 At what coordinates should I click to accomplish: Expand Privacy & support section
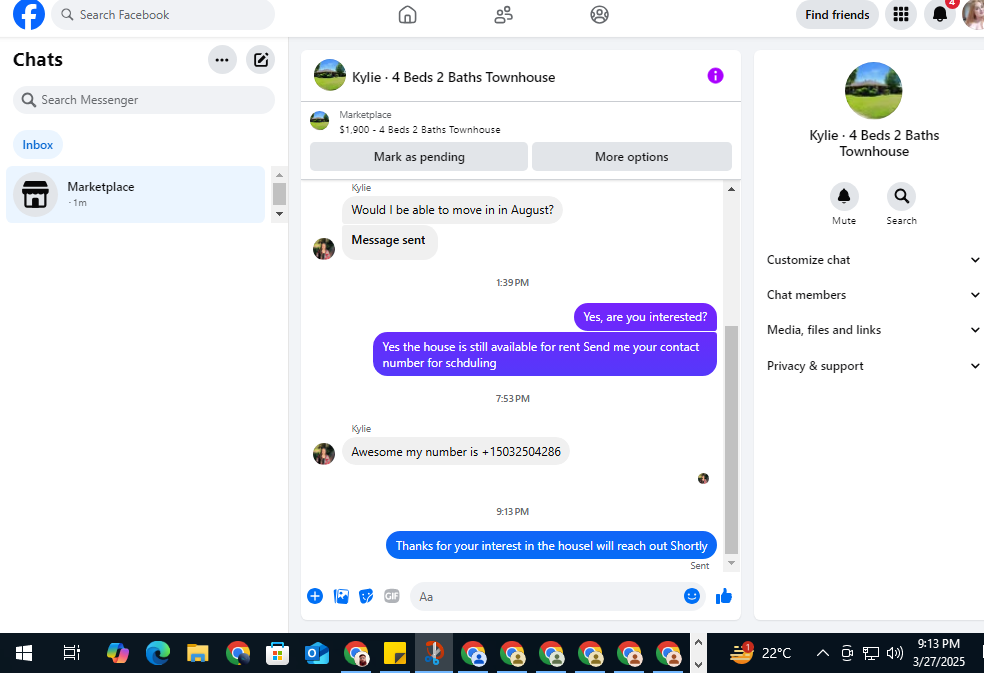pyautogui.click(x=873, y=365)
